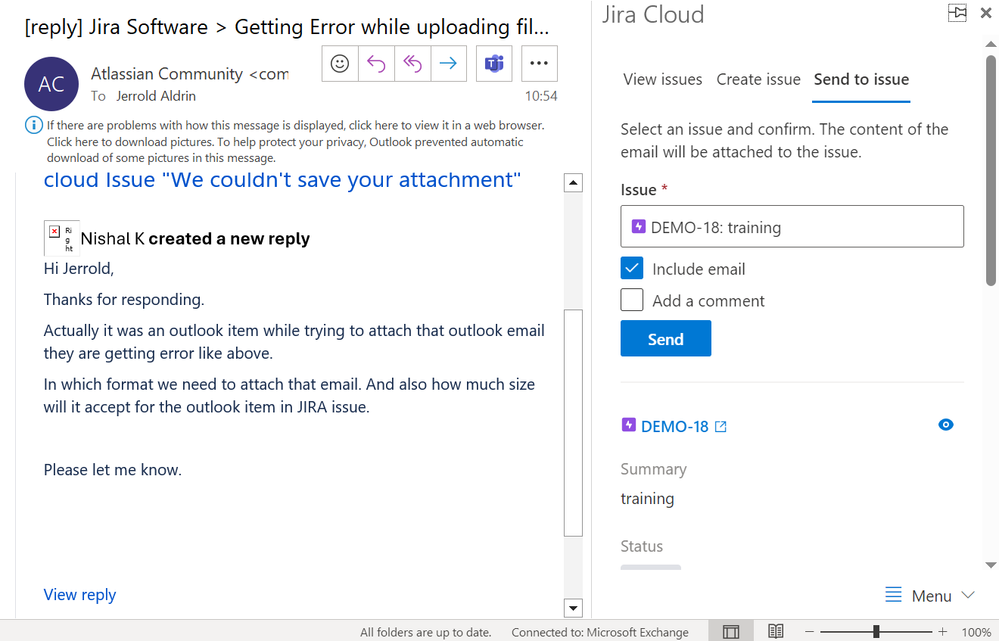
Task: Forward the email message
Action: 449,64
